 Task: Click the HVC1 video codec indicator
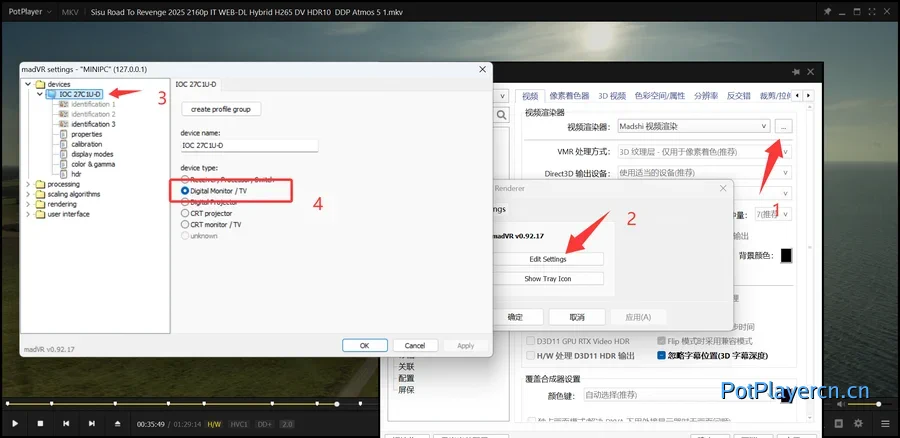[239, 424]
